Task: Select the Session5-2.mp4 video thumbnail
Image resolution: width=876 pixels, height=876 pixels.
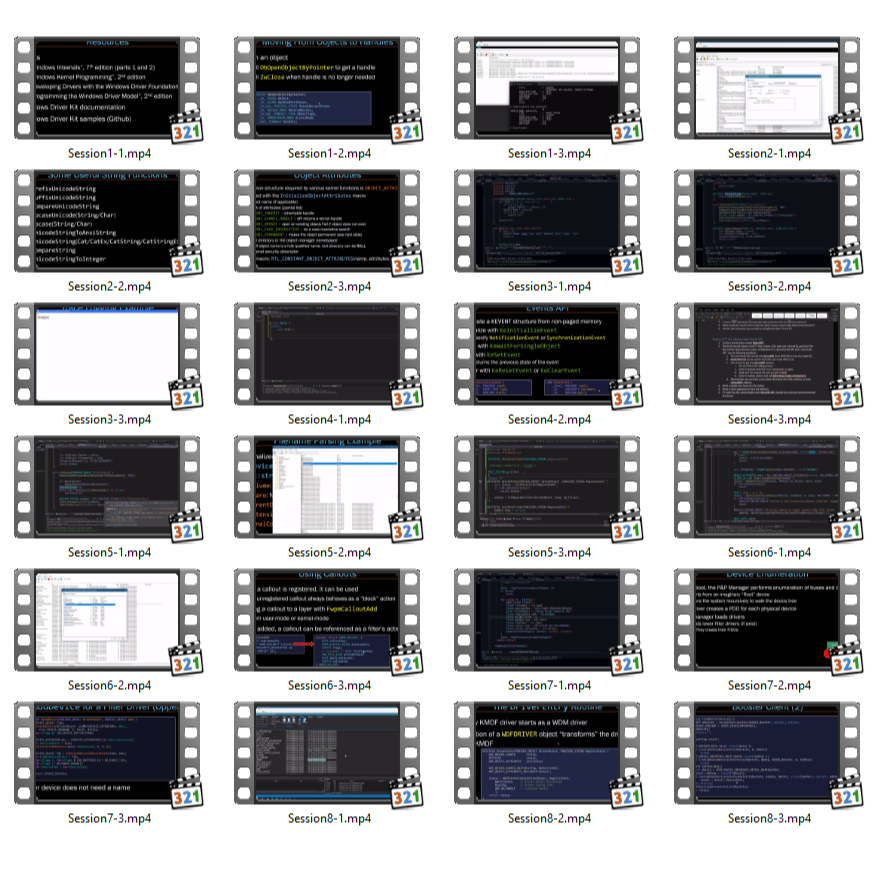Action: pos(327,487)
